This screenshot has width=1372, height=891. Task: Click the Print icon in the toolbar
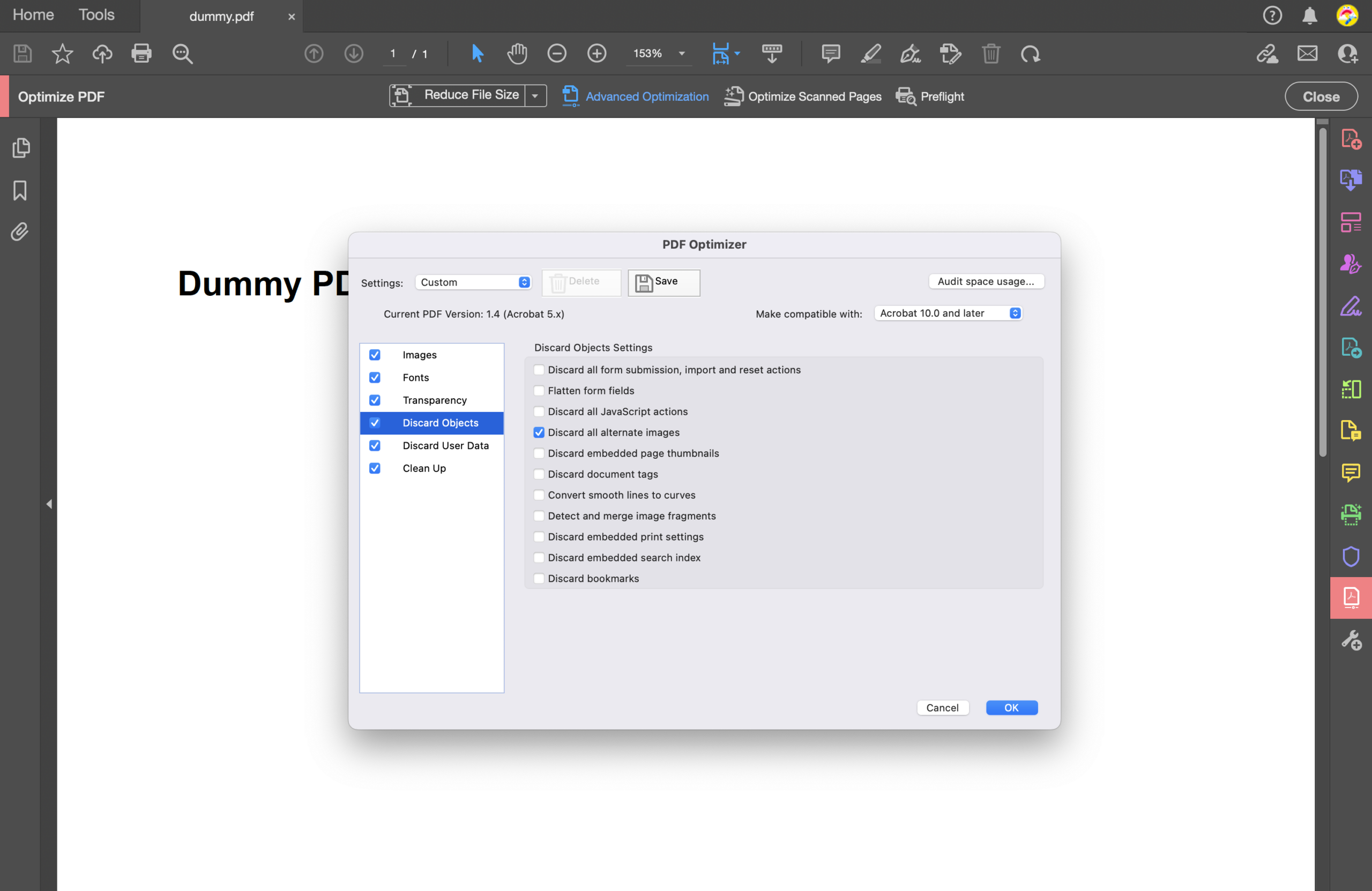pyautogui.click(x=141, y=54)
